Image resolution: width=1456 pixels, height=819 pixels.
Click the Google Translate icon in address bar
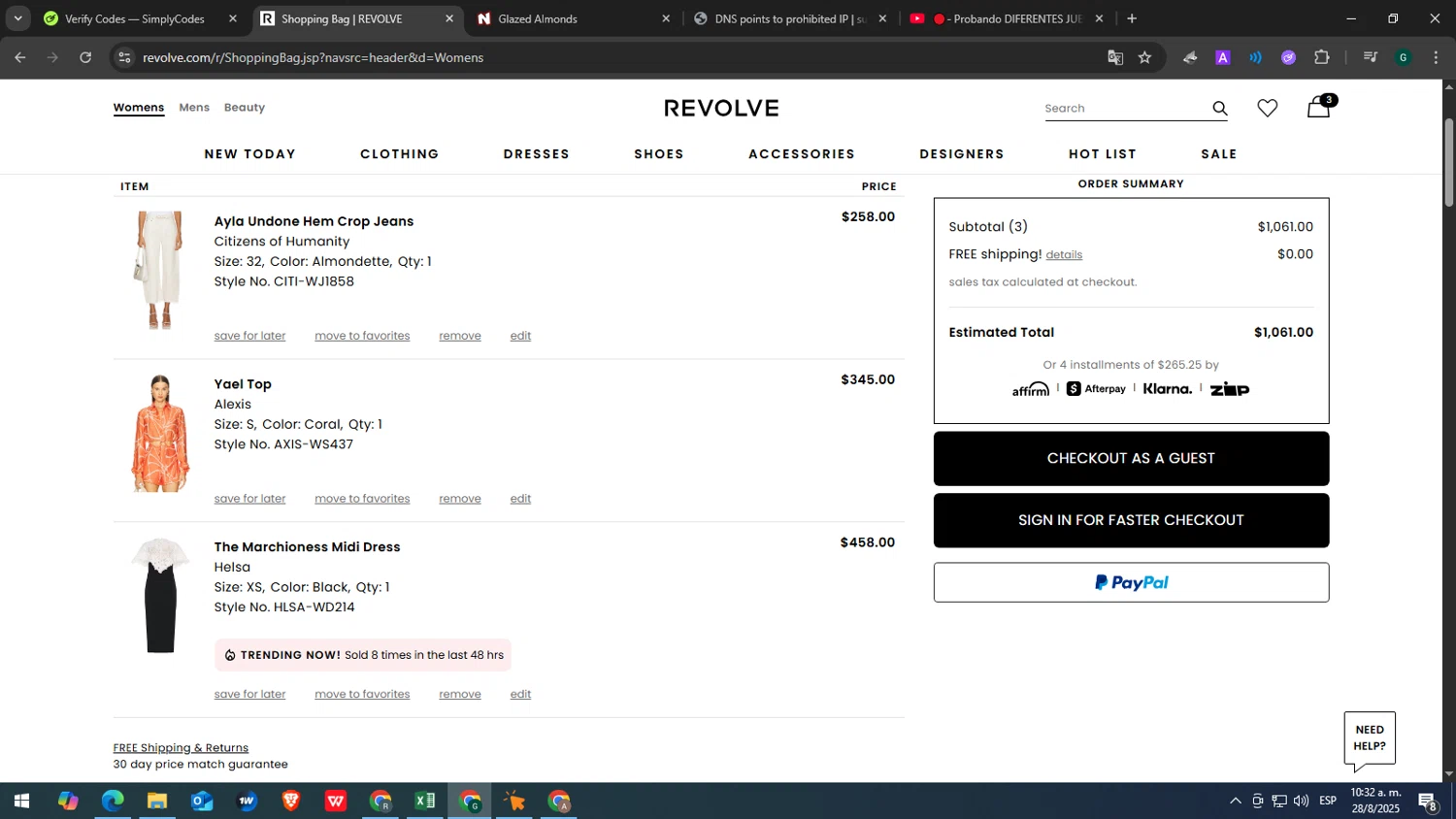pyautogui.click(x=1115, y=57)
